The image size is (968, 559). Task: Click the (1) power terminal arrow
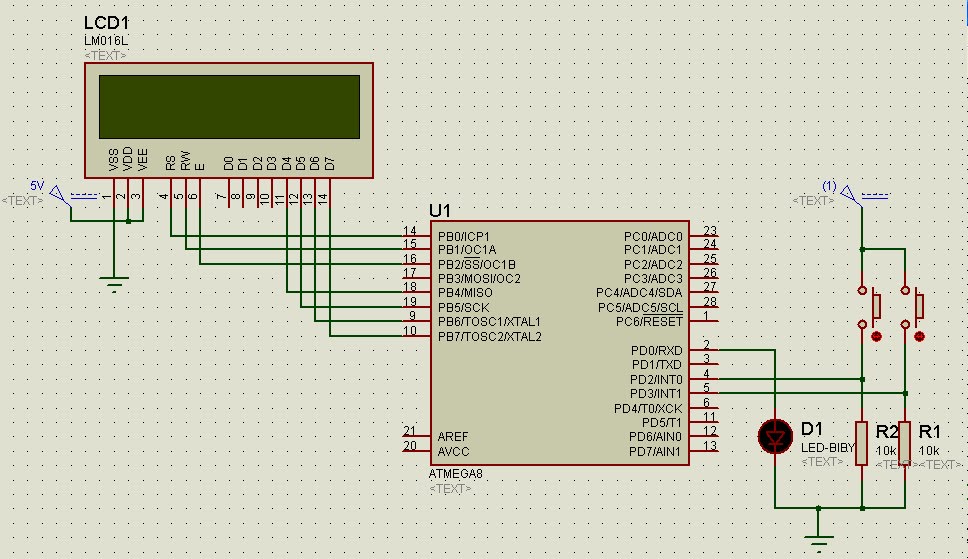[849, 195]
